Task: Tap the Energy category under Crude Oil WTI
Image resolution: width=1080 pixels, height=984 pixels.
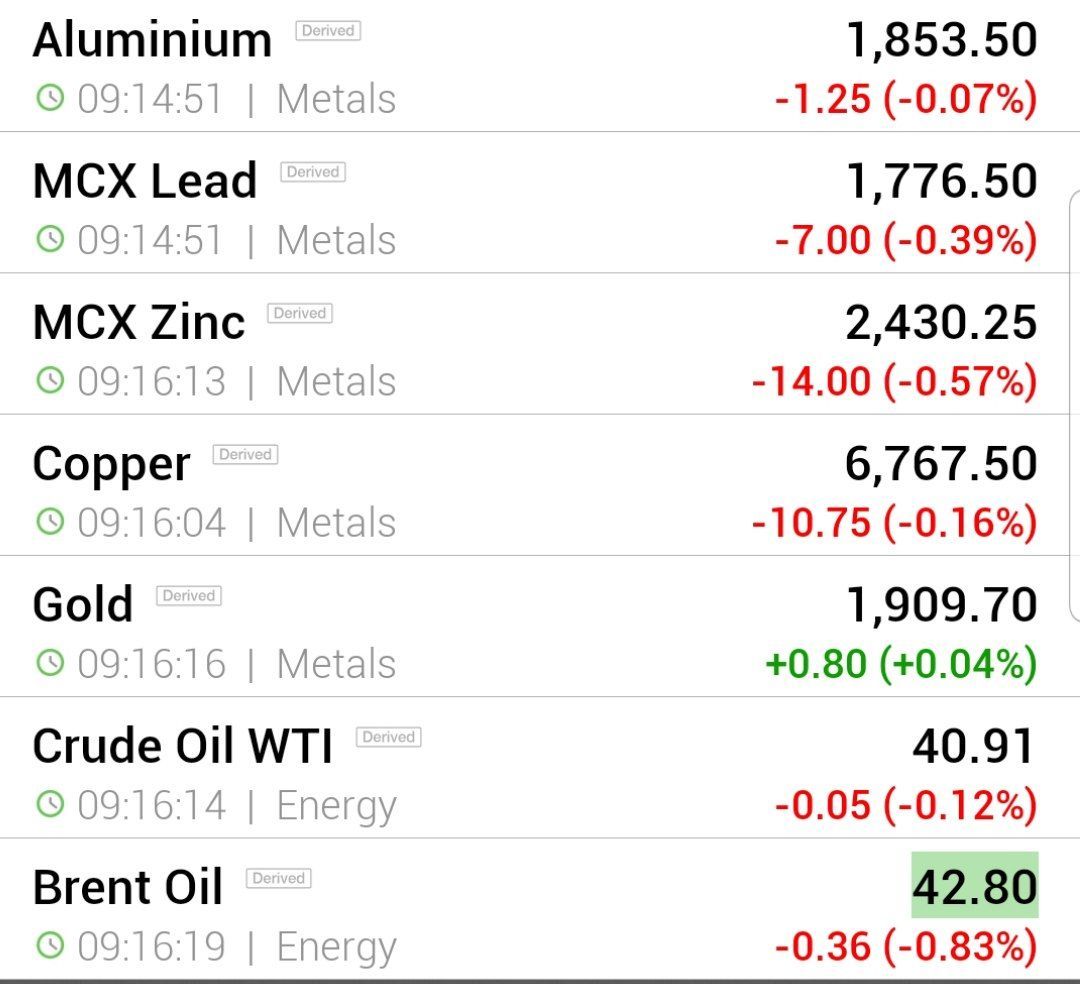Action: pos(336,805)
